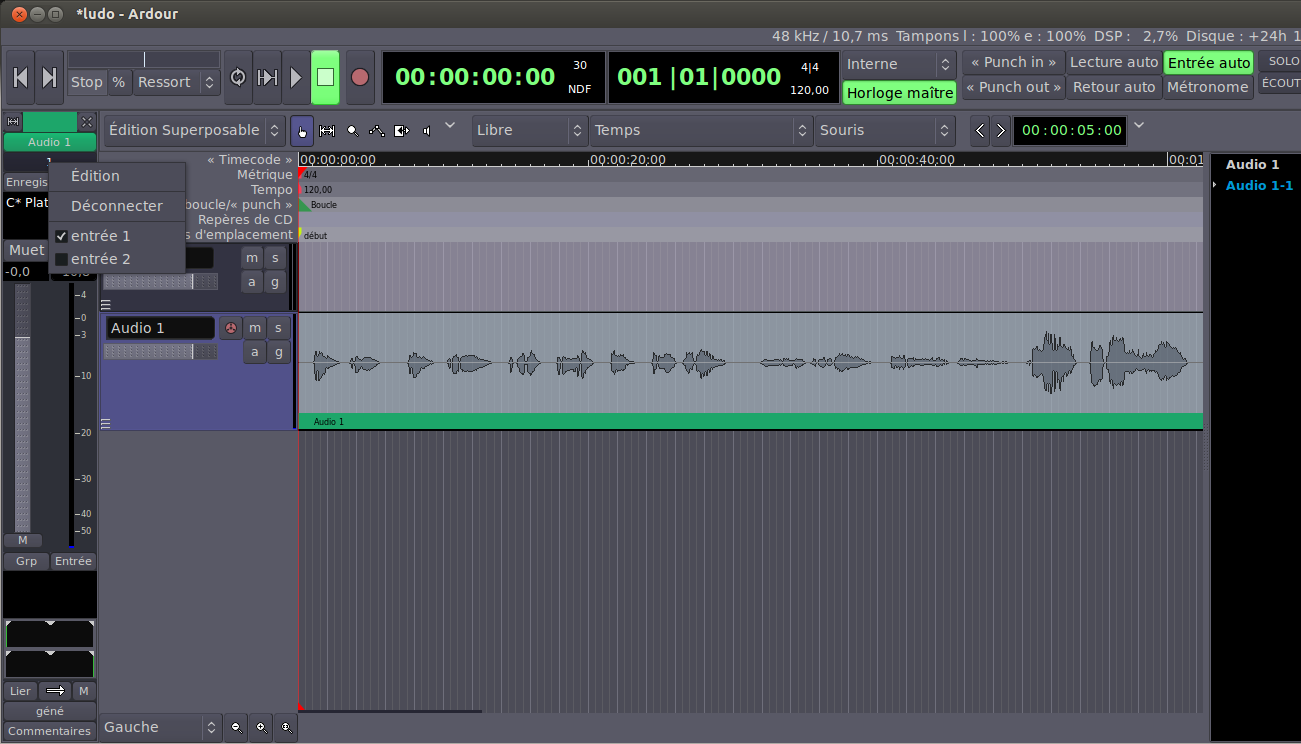Go to session end with the skip-forward icon
1301x744 pixels.
pyautogui.click(x=49, y=77)
